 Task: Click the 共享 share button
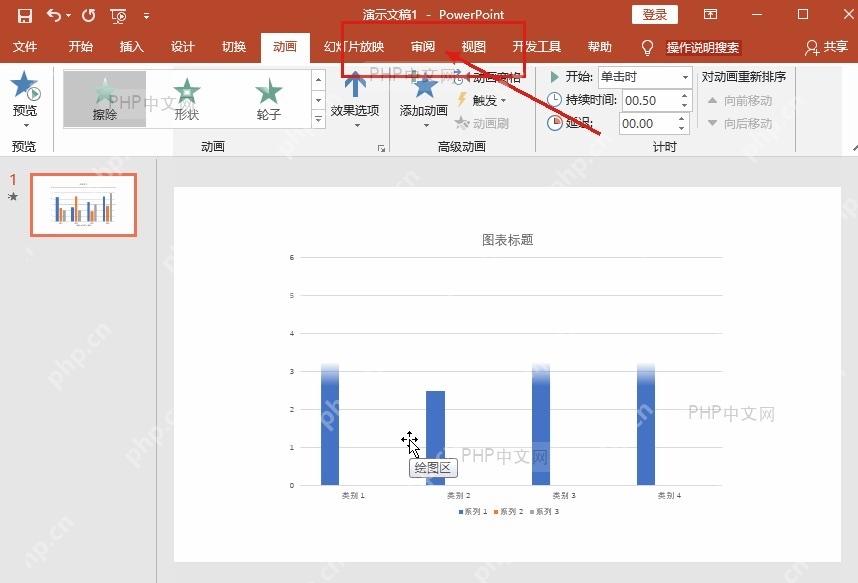[826, 47]
